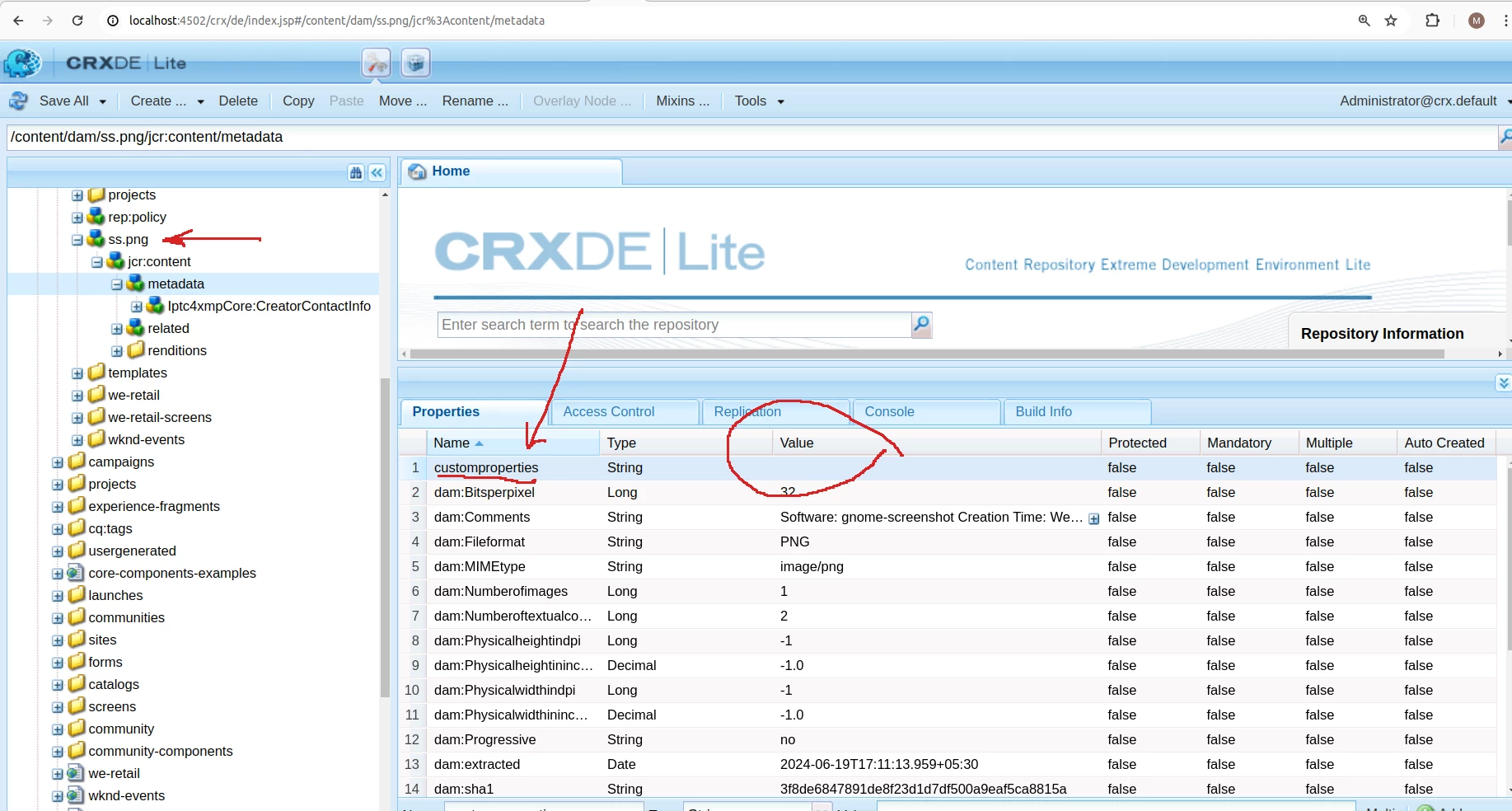Image resolution: width=1512 pixels, height=811 pixels.
Task: Click the renditions folder icon
Action: point(136,350)
